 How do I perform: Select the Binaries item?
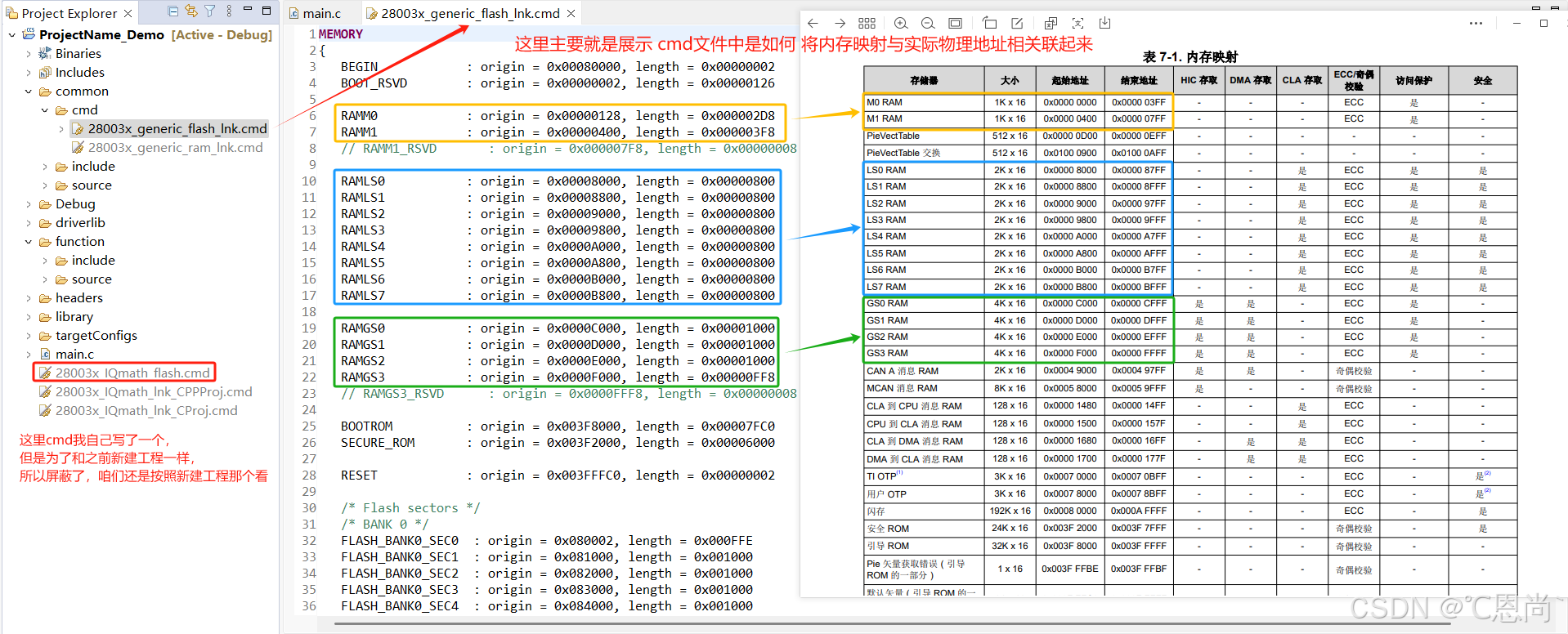pos(78,54)
